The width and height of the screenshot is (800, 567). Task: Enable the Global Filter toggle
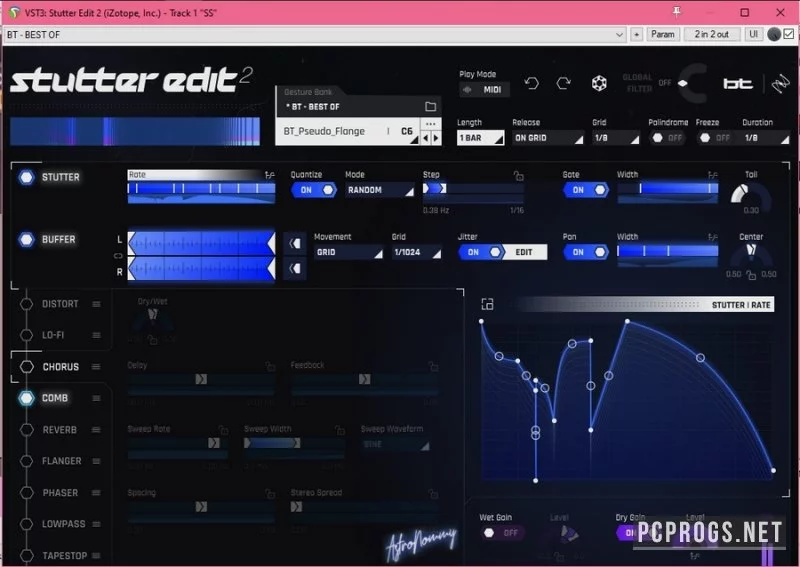[x=674, y=83]
